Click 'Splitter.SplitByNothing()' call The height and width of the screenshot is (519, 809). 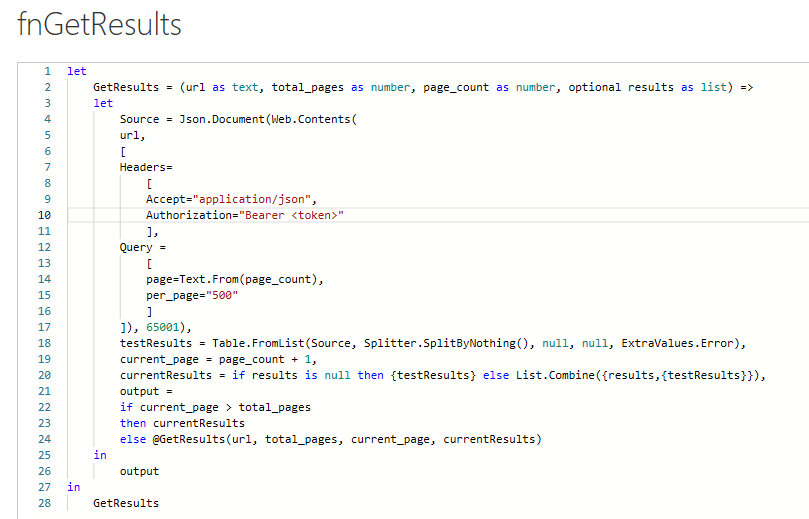pos(449,343)
